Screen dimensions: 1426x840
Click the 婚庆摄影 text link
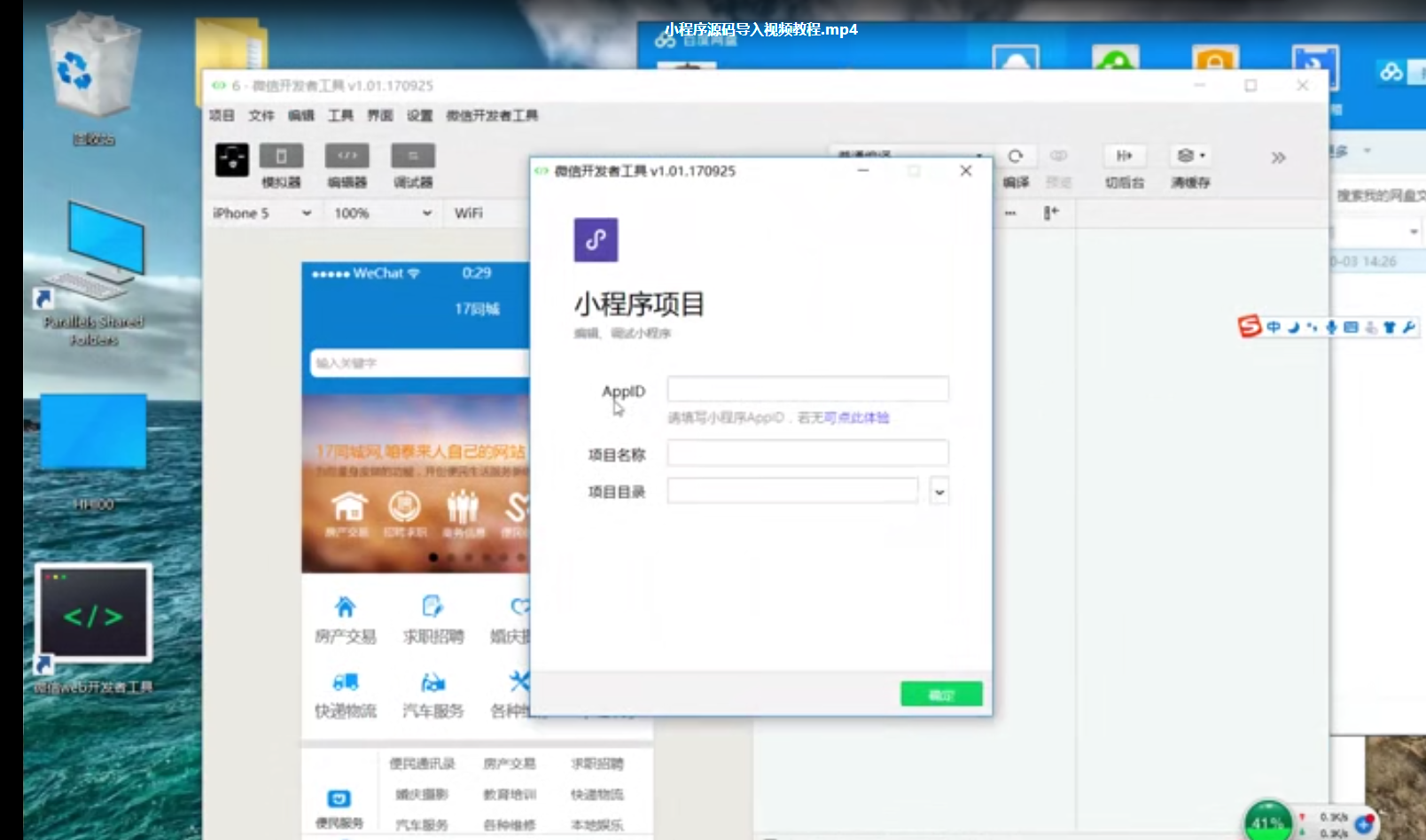[x=422, y=794]
